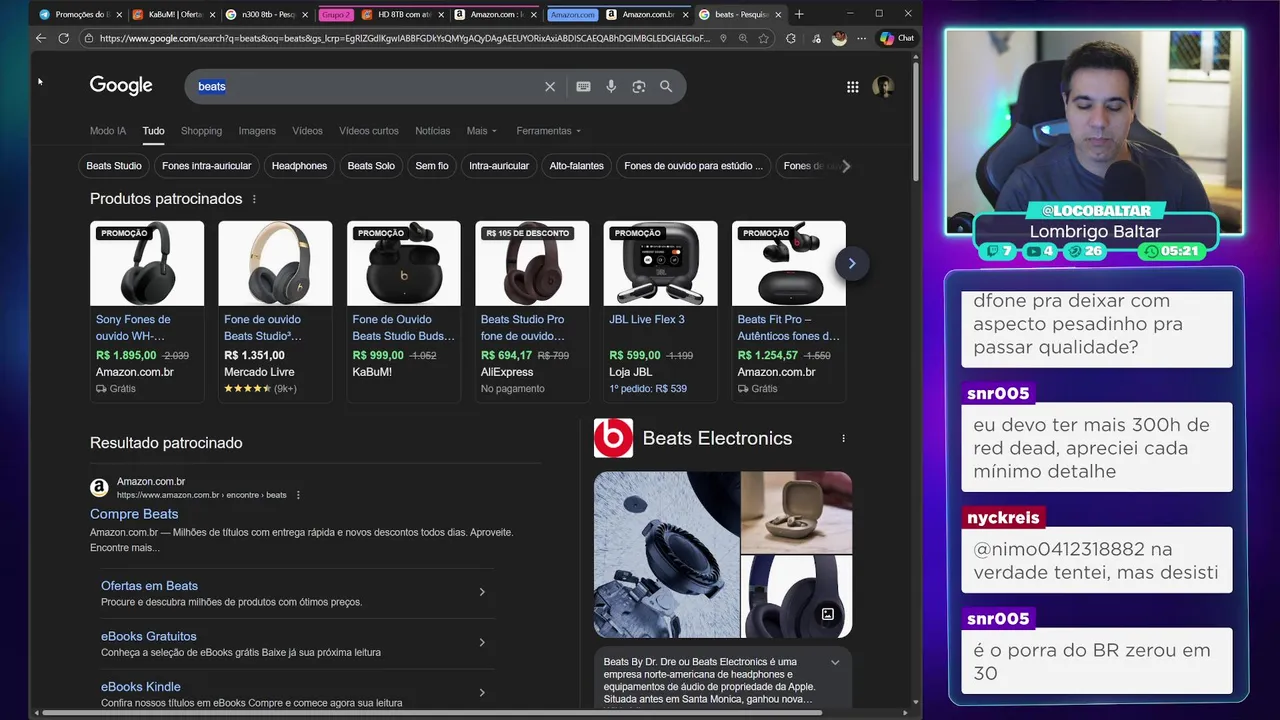Open a new browser tab with the plus icon

[799, 14]
